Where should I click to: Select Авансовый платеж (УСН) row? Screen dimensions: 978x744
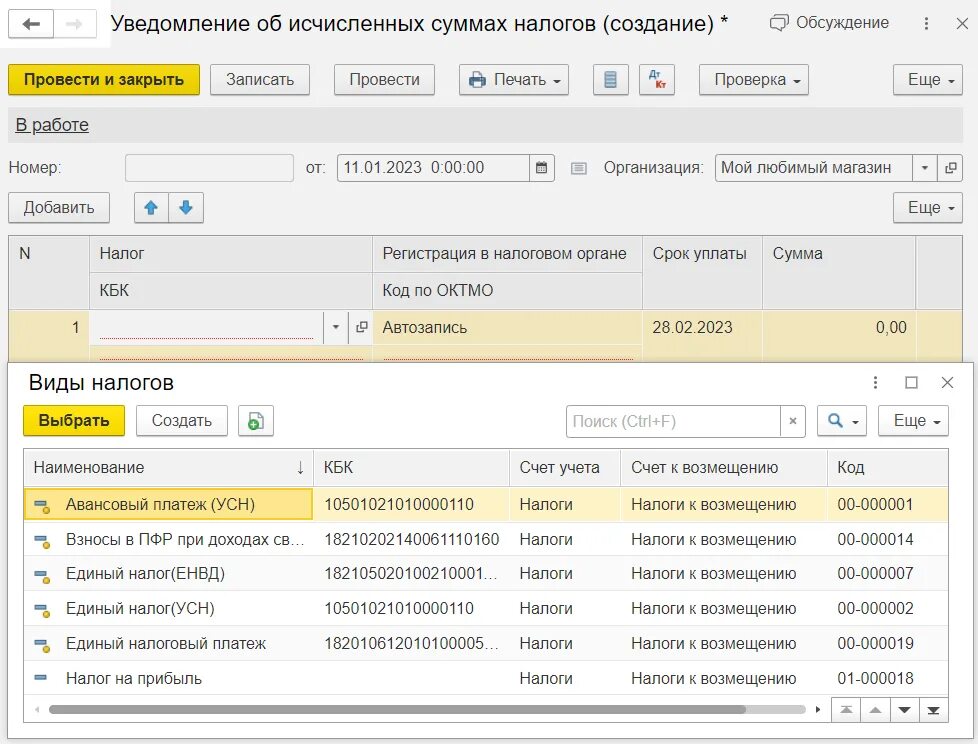pyautogui.click(x=486, y=505)
